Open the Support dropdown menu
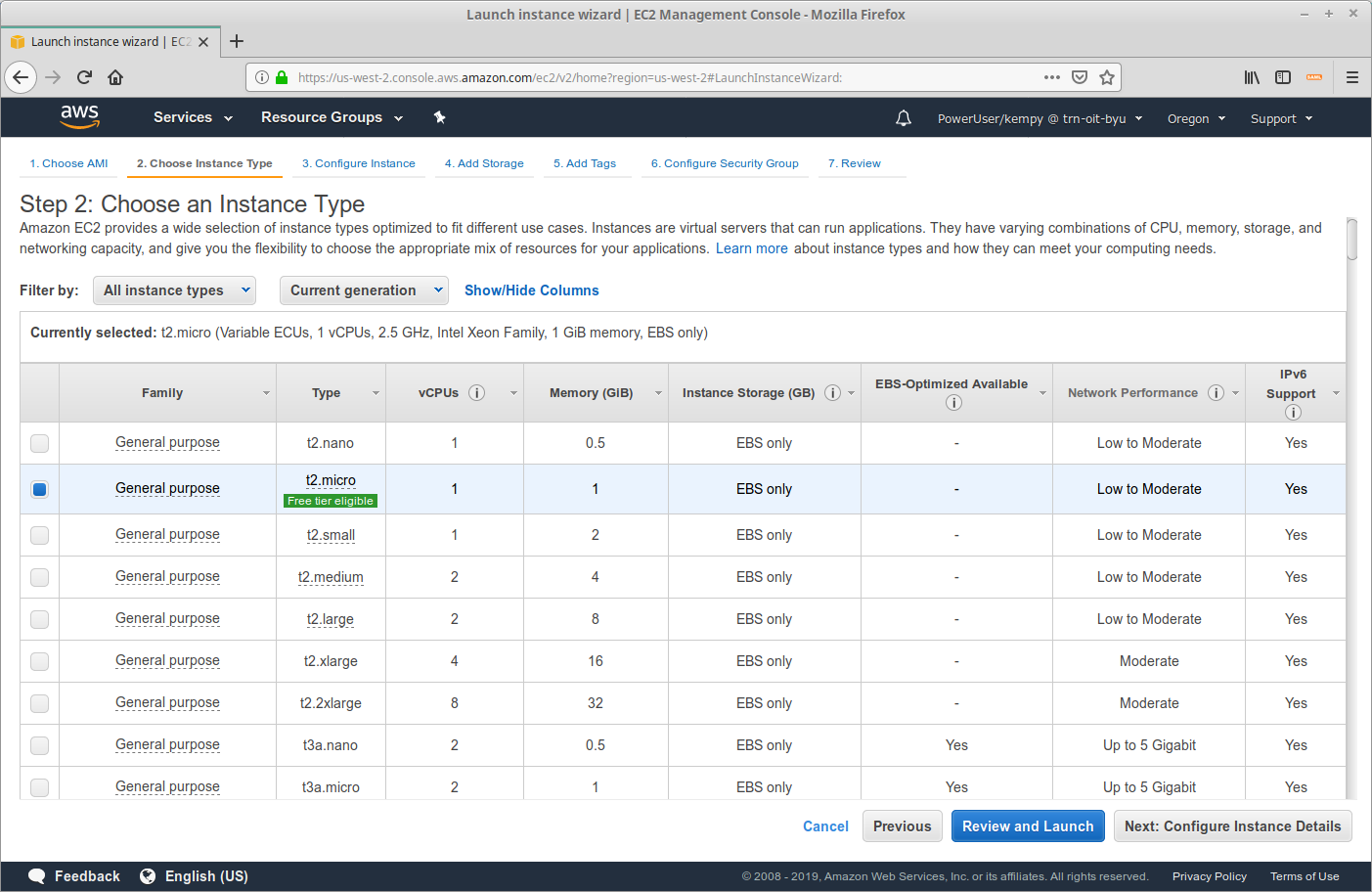Image resolution: width=1372 pixels, height=892 pixels. 1281,118
